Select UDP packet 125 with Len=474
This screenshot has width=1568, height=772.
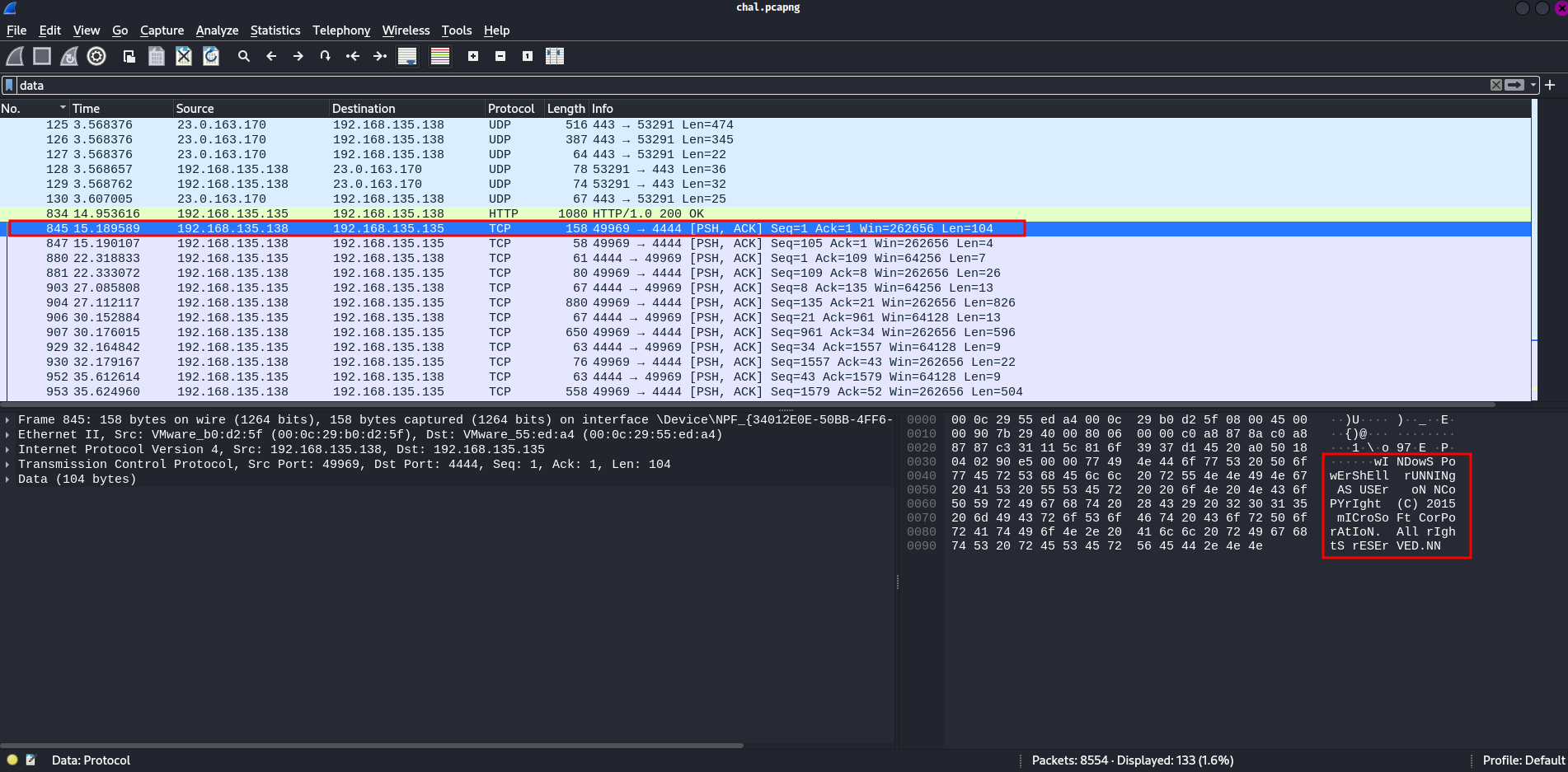point(765,125)
